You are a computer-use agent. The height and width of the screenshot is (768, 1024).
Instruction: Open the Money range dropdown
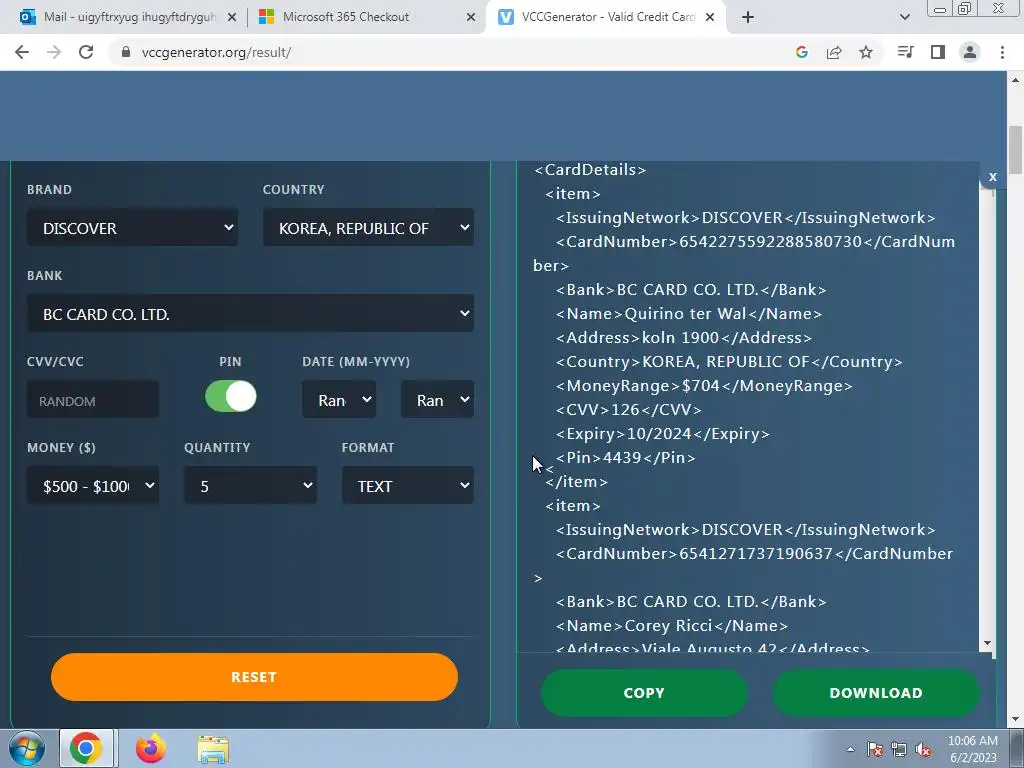[93, 485]
